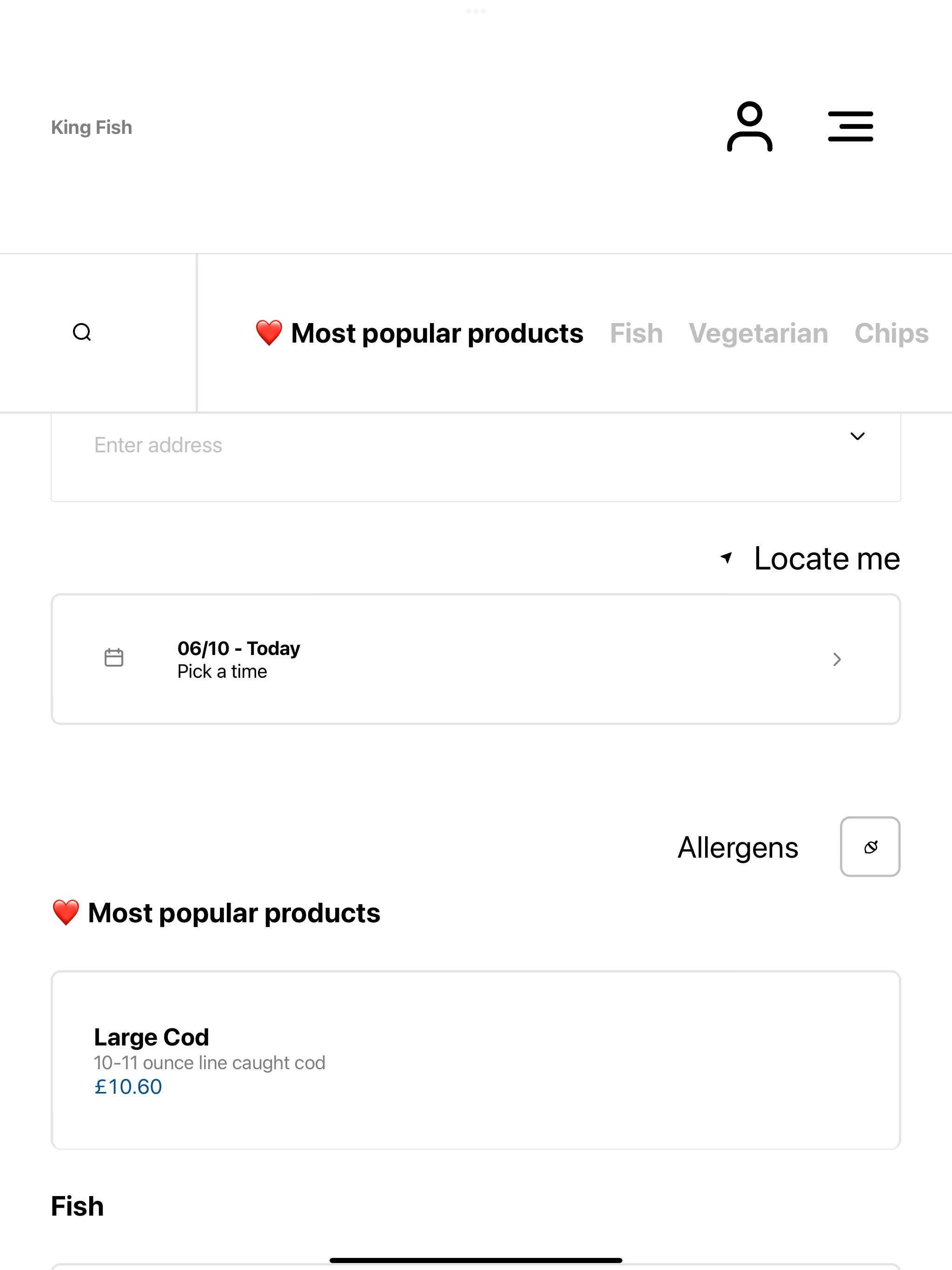The height and width of the screenshot is (1270, 952).
Task: Open the 06/10 Today pick a time row
Action: click(476, 659)
